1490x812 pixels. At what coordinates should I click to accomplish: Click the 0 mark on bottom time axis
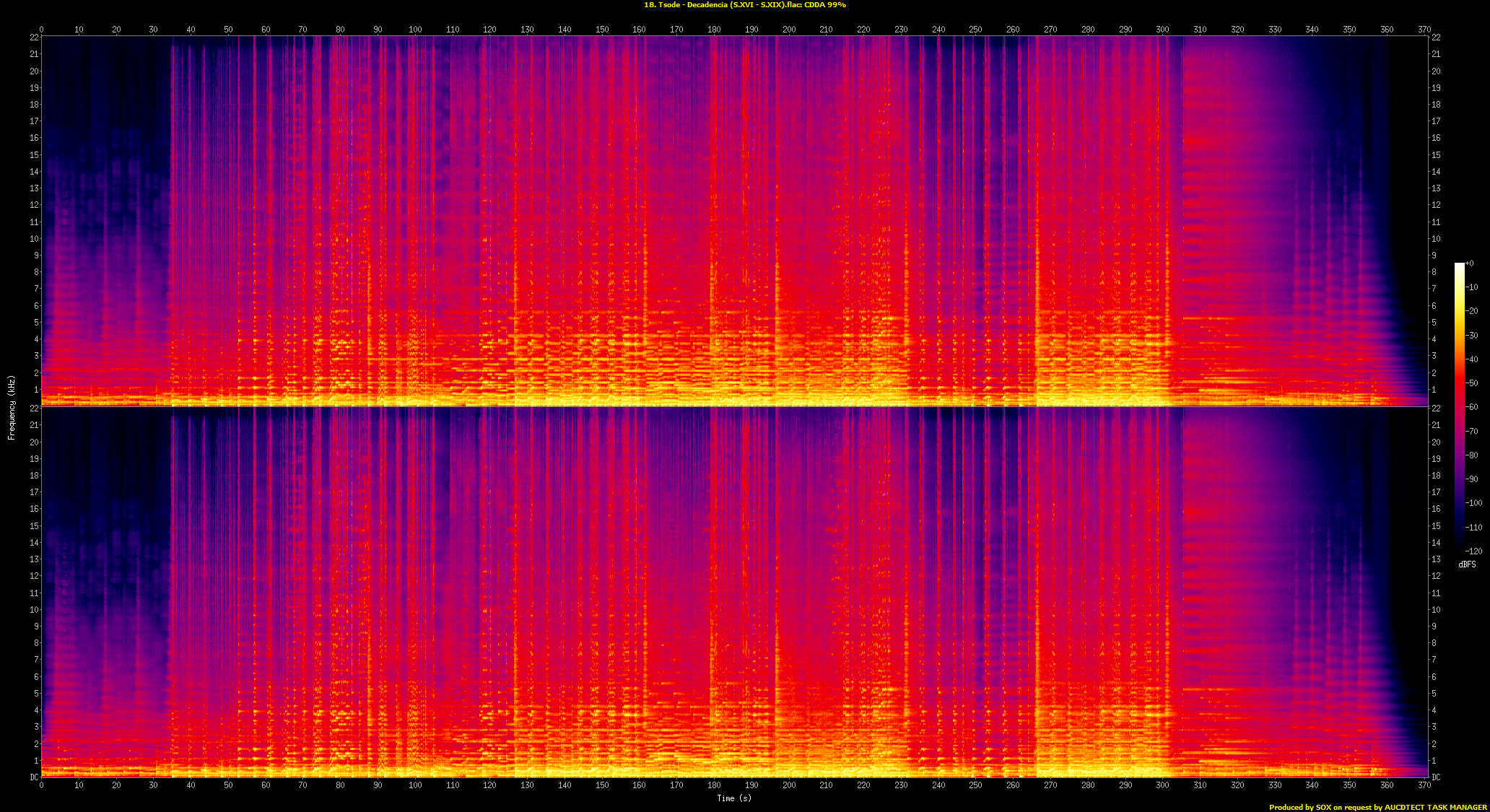(x=41, y=785)
